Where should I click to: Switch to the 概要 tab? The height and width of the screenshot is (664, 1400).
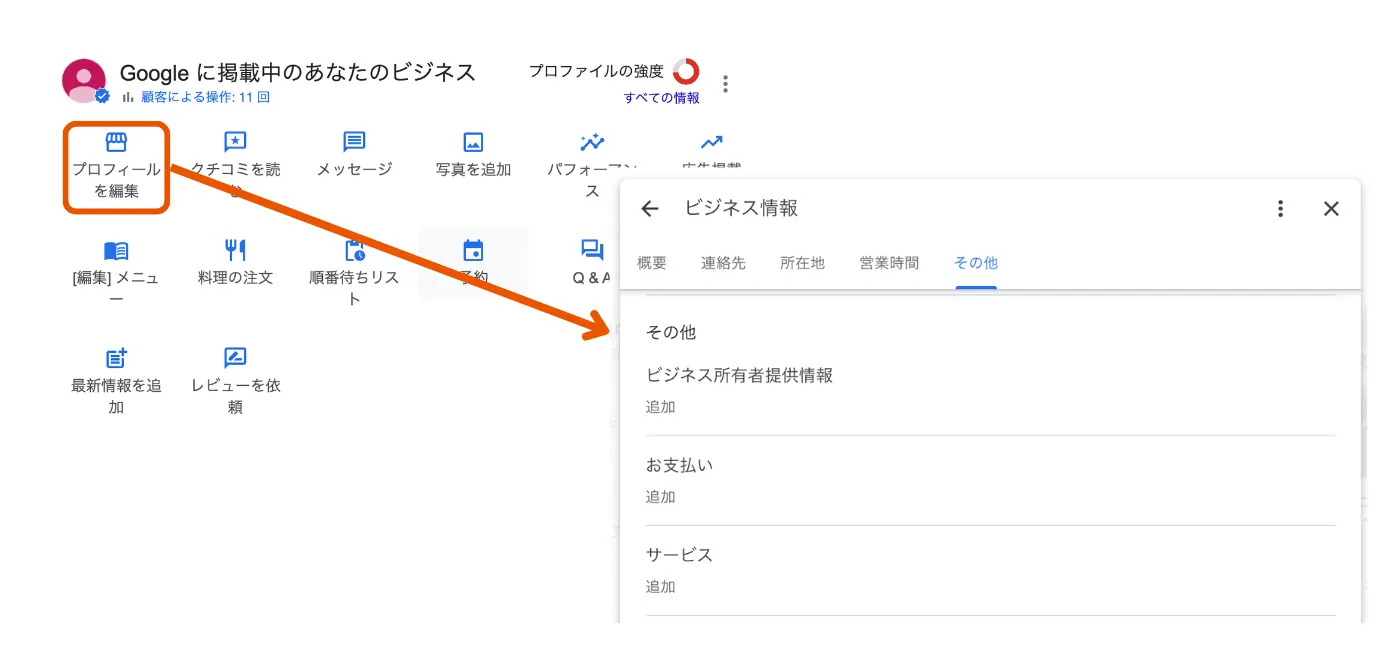coord(652,263)
